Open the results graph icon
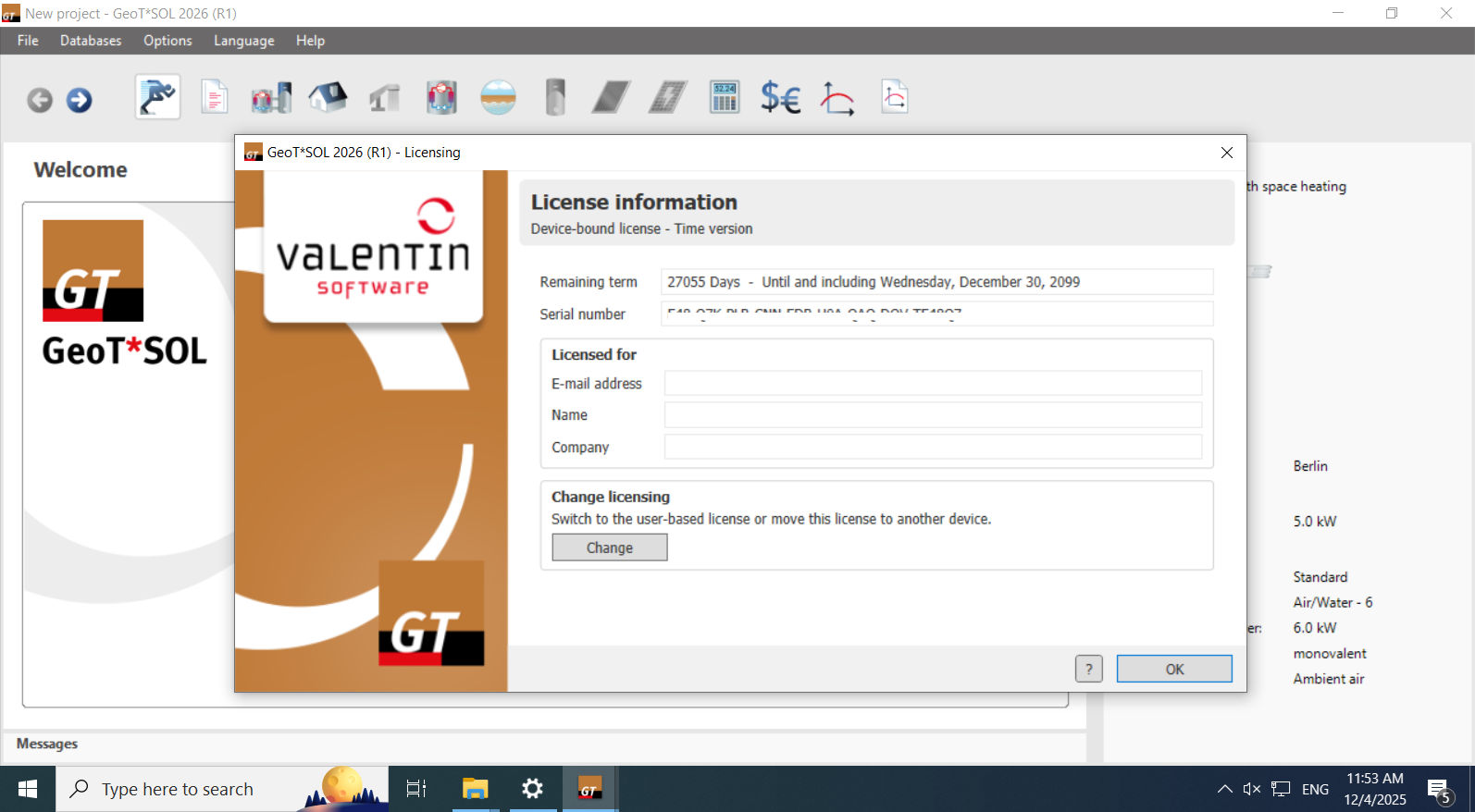 coord(837,97)
